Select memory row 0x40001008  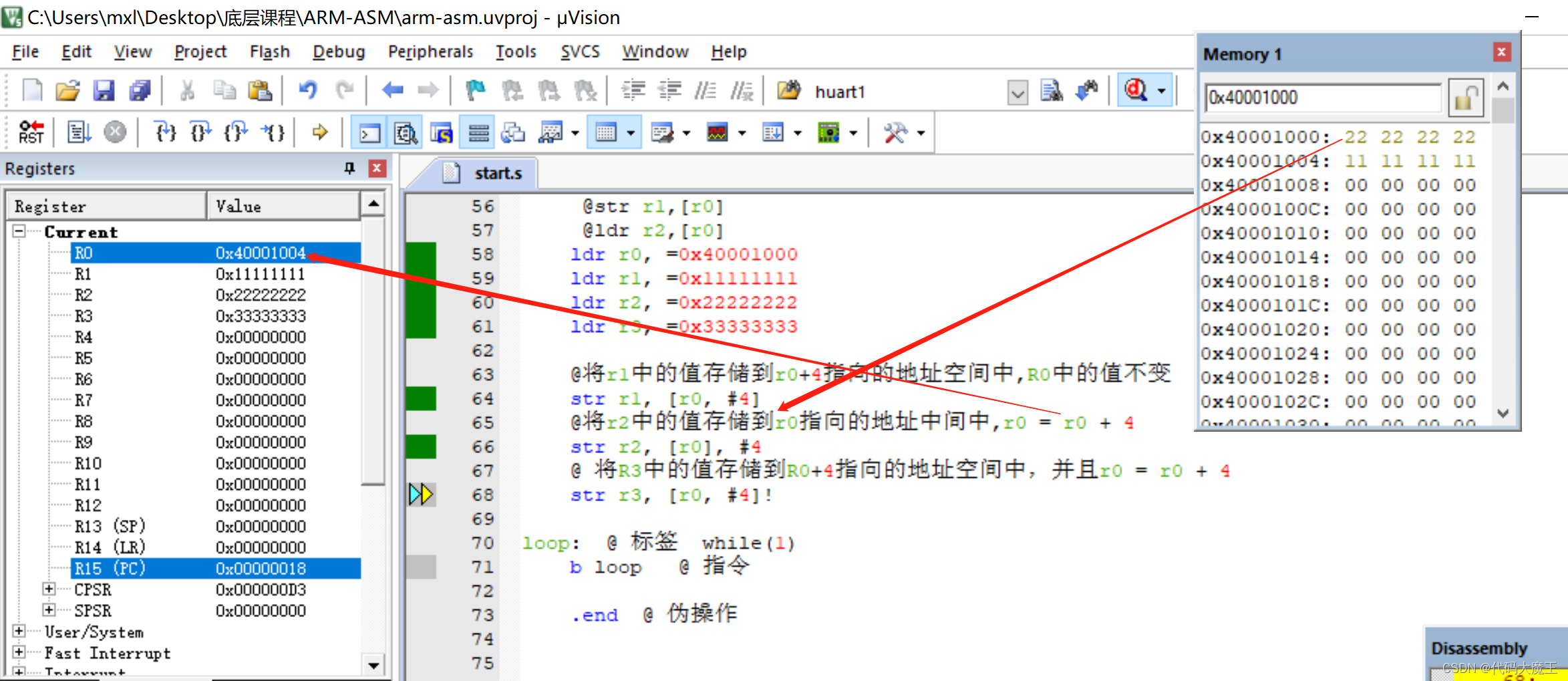pyautogui.click(x=1338, y=184)
